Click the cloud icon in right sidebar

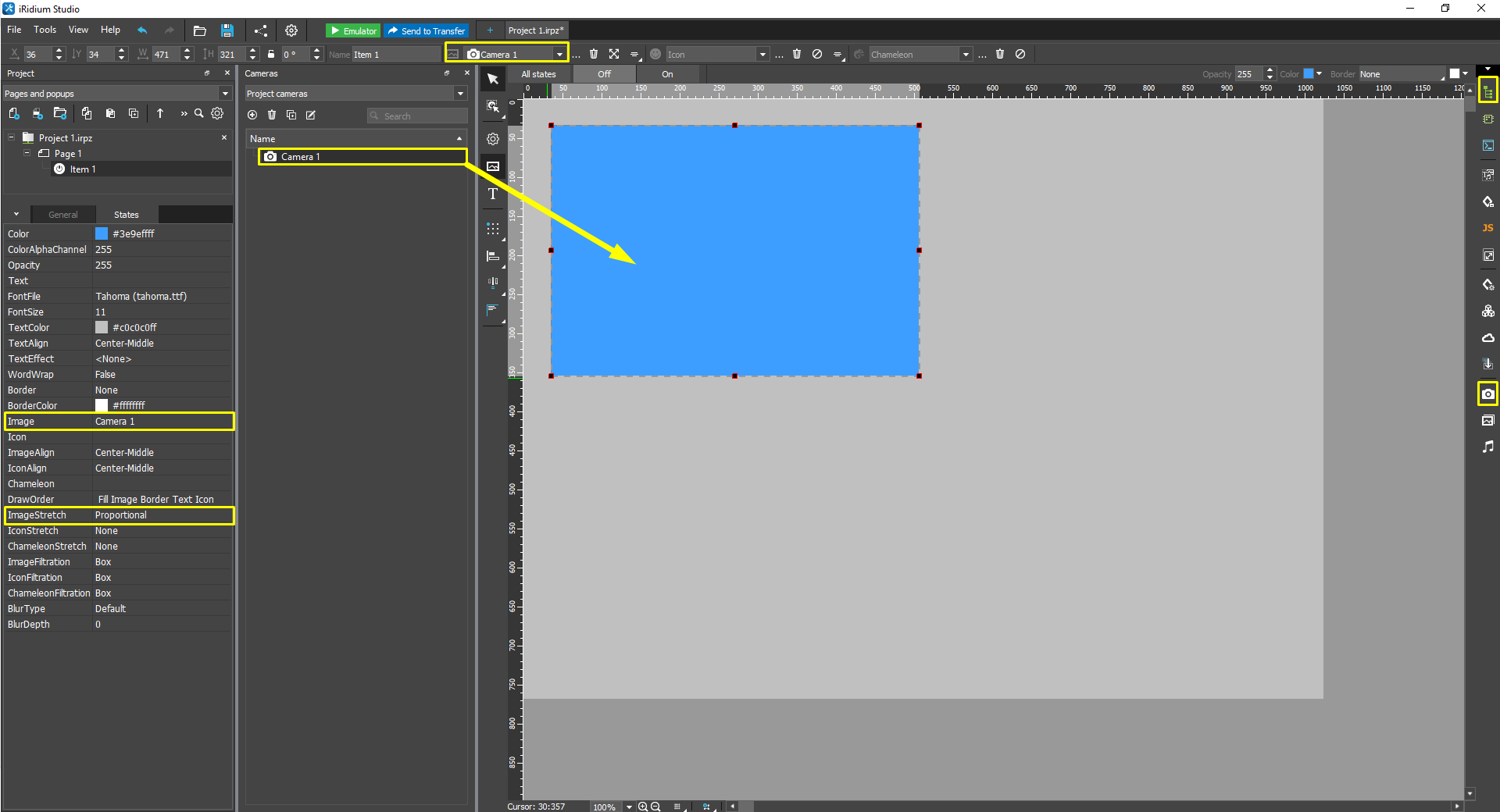pos(1487,338)
